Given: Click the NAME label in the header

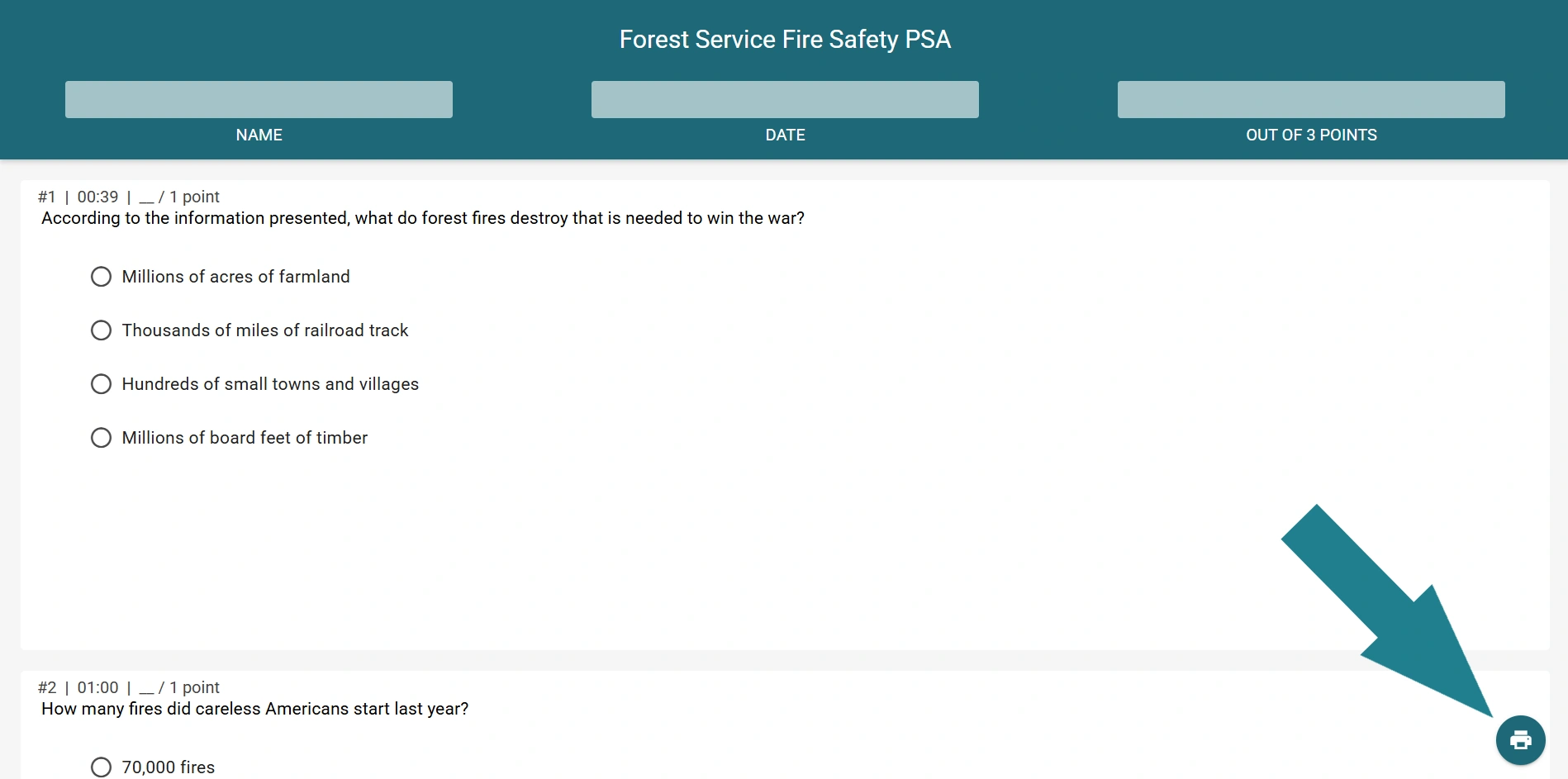Looking at the screenshot, I should coord(259,135).
